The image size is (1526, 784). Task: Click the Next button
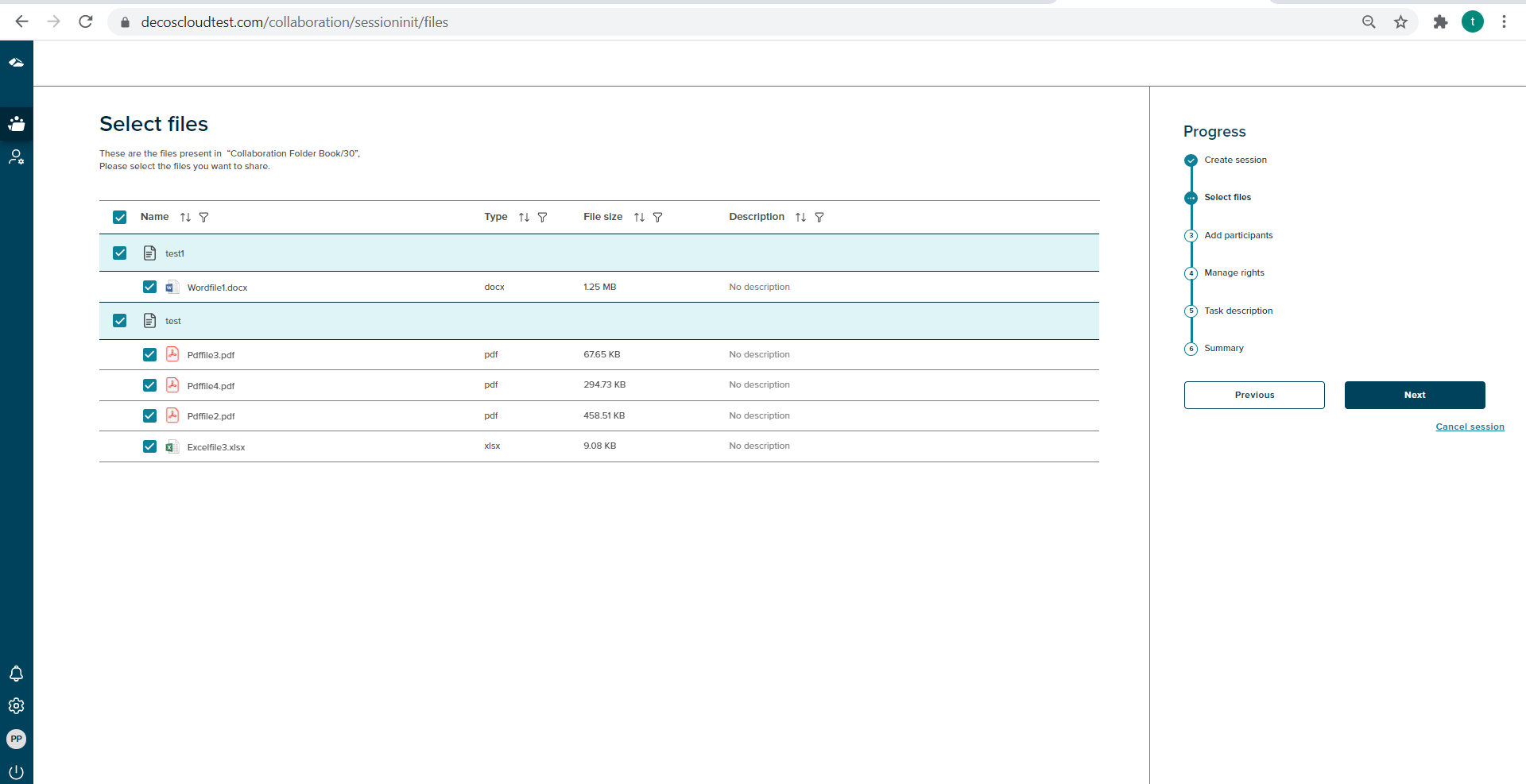(1414, 395)
